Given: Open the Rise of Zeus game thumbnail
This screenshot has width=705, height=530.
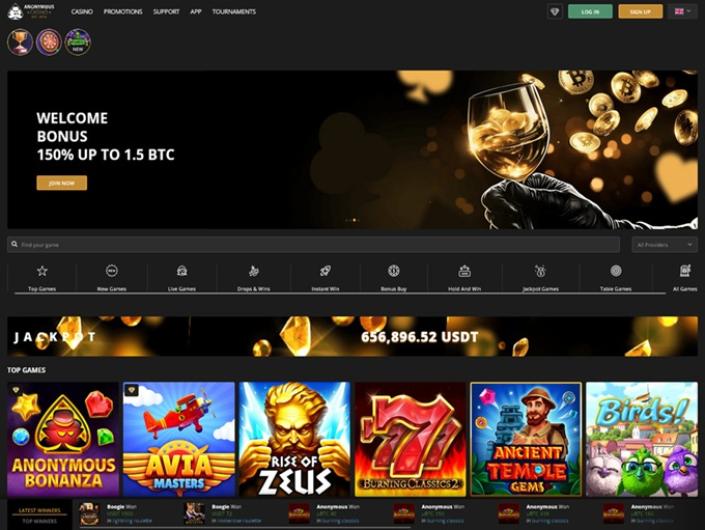Looking at the screenshot, I should coord(294,439).
